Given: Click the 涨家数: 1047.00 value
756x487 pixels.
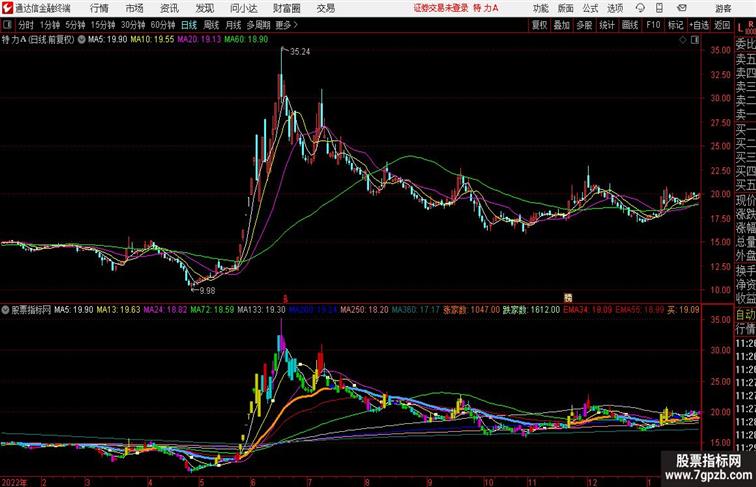Looking at the screenshot, I should coord(472,310).
